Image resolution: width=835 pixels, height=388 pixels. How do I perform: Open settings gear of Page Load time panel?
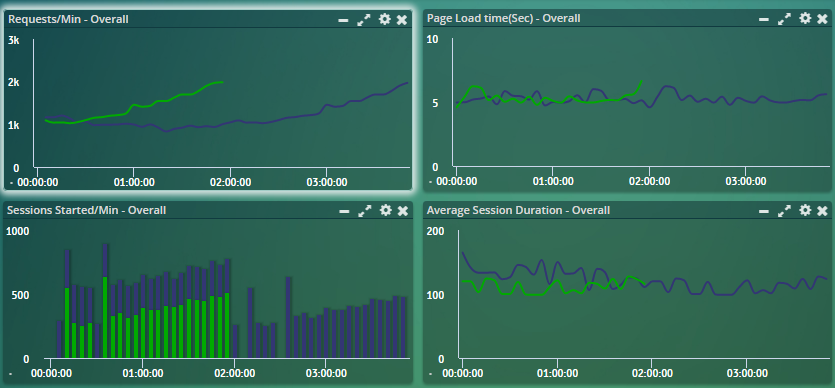(805, 19)
